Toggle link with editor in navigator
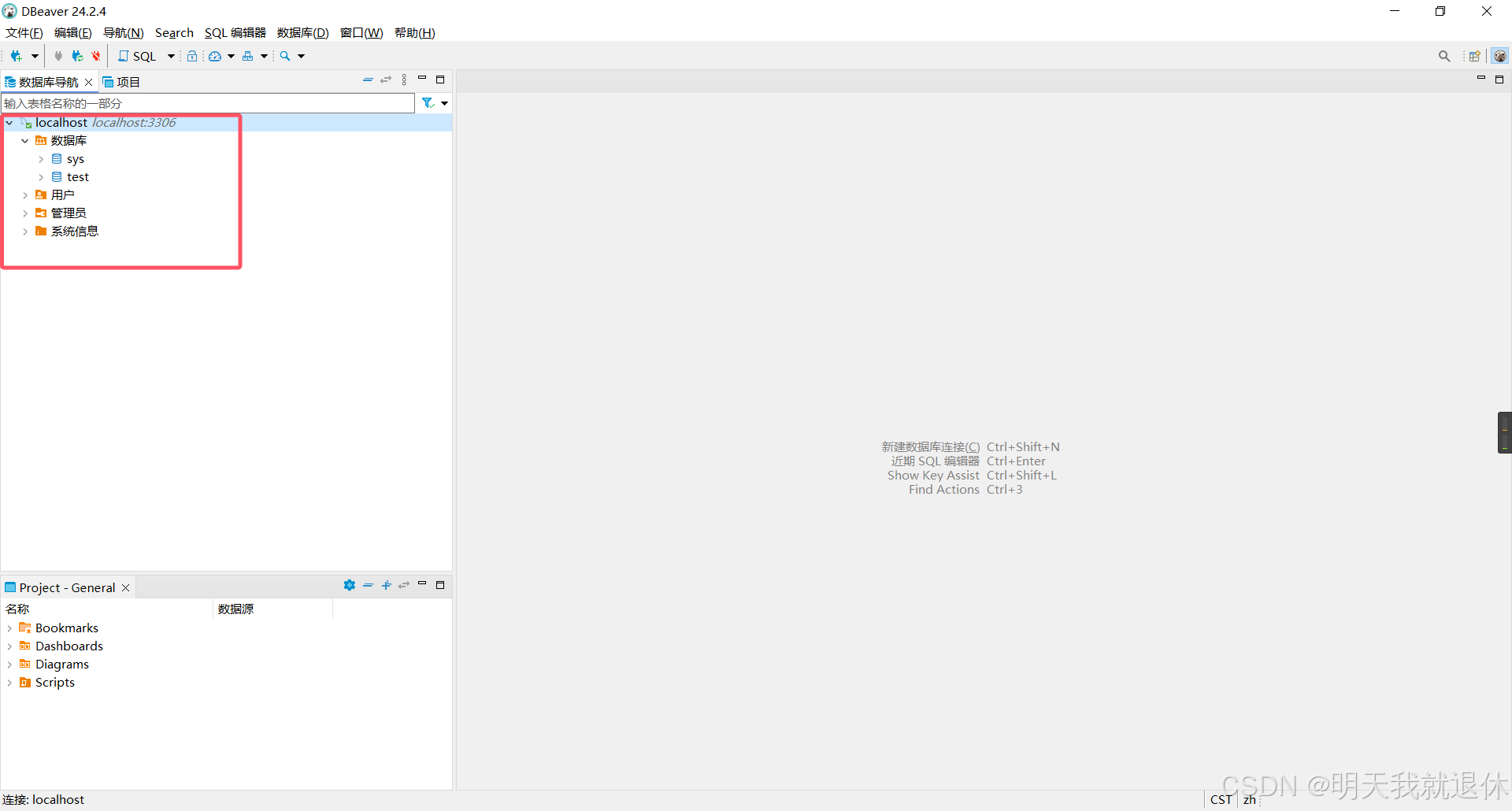The height and width of the screenshot is (811, 1512). 386,80
